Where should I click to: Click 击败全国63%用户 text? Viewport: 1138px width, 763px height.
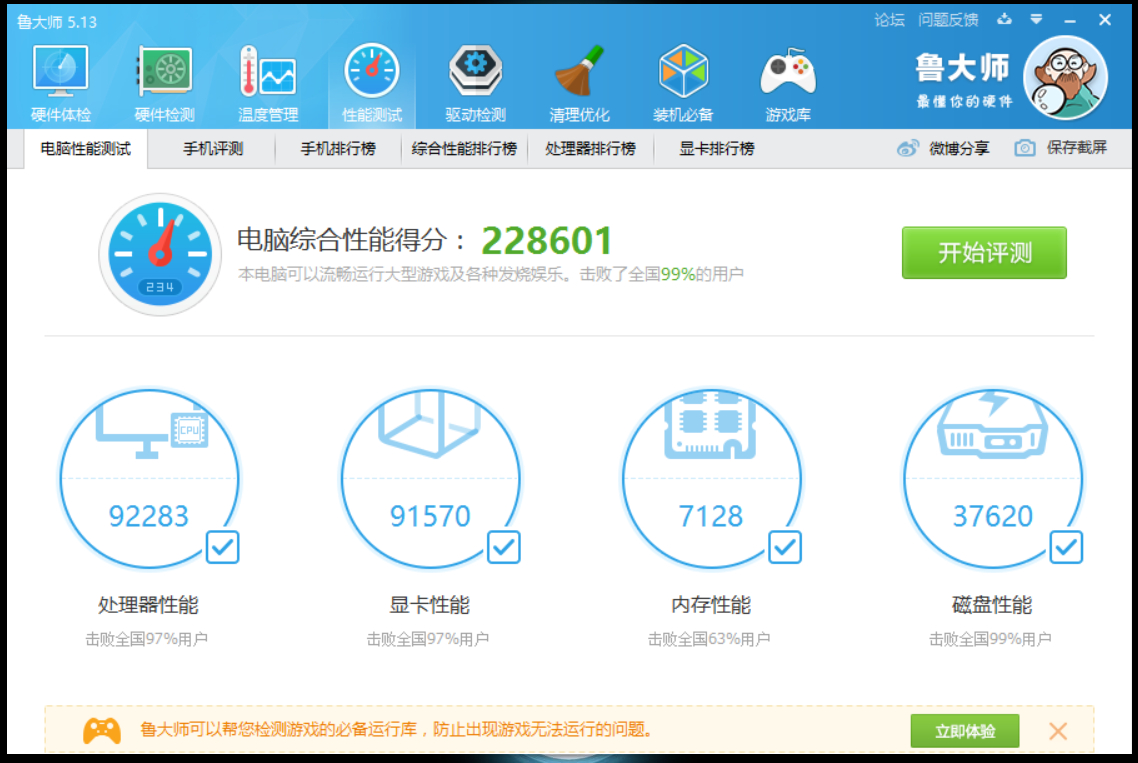point(709,639)
